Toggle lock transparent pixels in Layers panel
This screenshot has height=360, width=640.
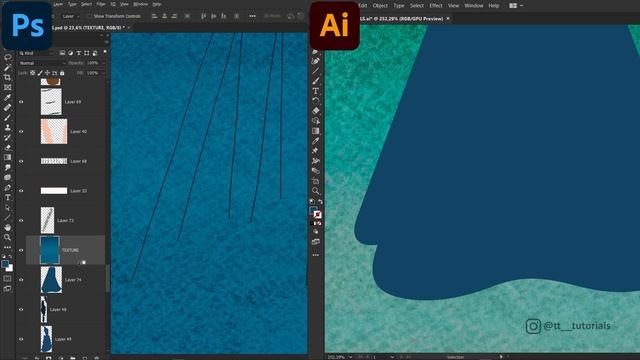click(x=33, y=73)
